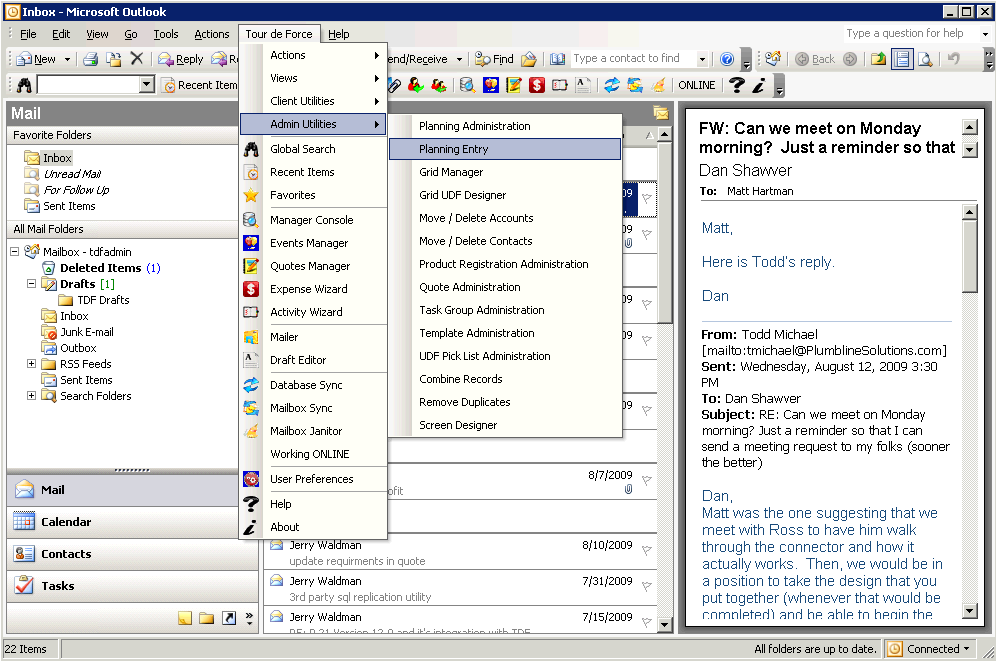
Task: Click the blue circular Help icon
Action: click(x=727, y=59)
